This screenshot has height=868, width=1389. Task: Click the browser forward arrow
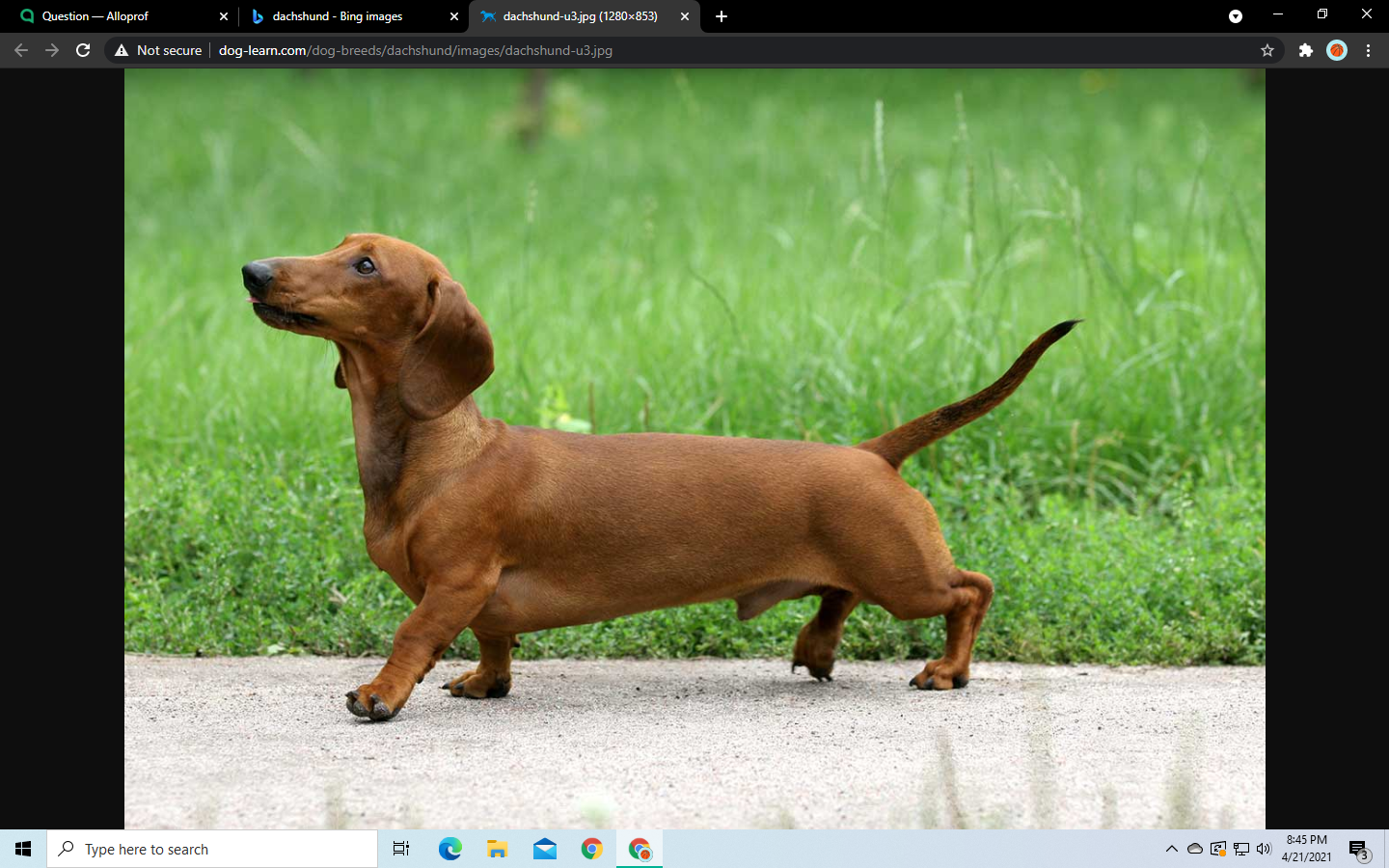coord(52,50)
